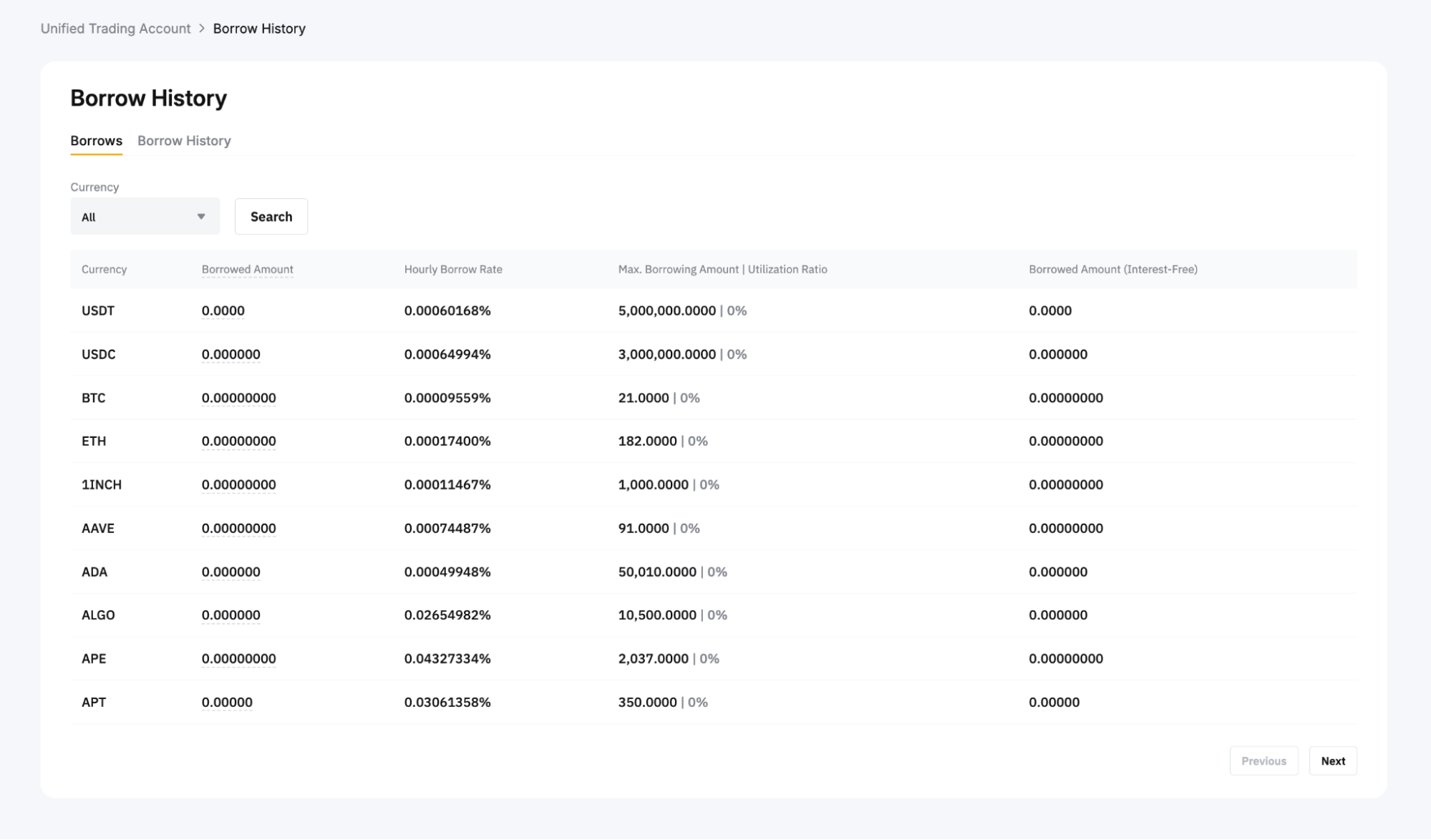Click the Hourly Borrow Rate header
1431x840 pixels.
pos(452,270)
